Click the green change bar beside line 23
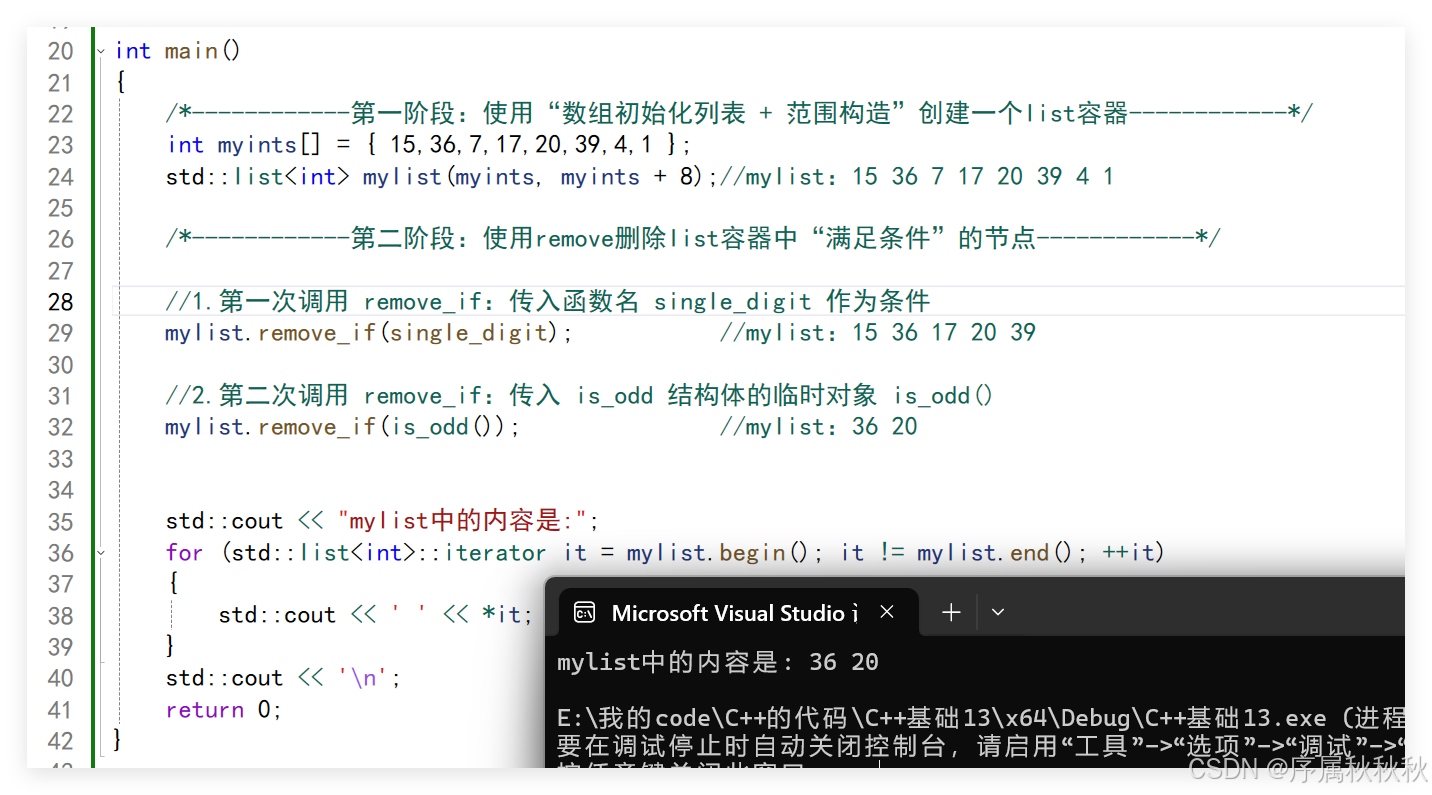Viewport: 1432px width, 795px height. click(96, 144)
